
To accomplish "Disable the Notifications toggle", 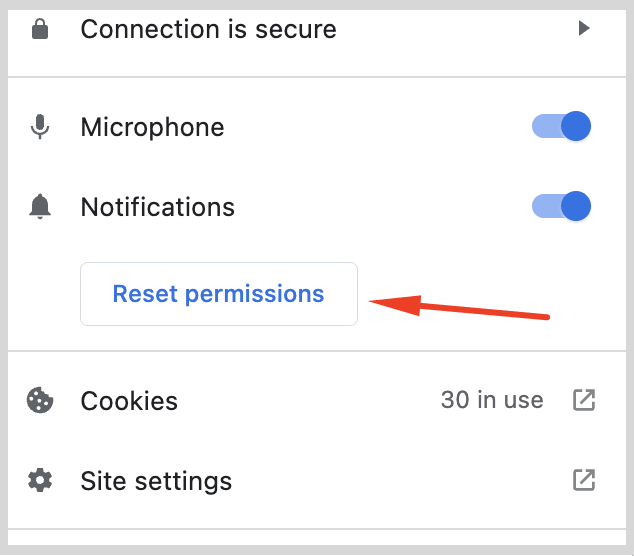I will (561, 206).
